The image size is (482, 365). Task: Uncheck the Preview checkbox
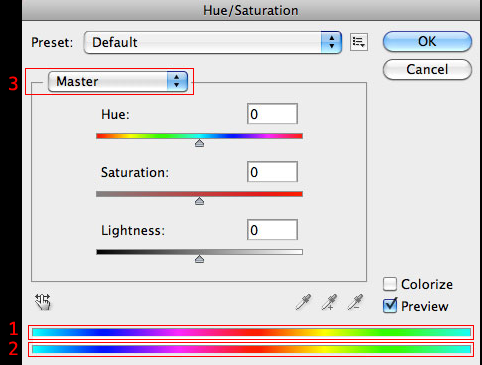click(390, 306)
